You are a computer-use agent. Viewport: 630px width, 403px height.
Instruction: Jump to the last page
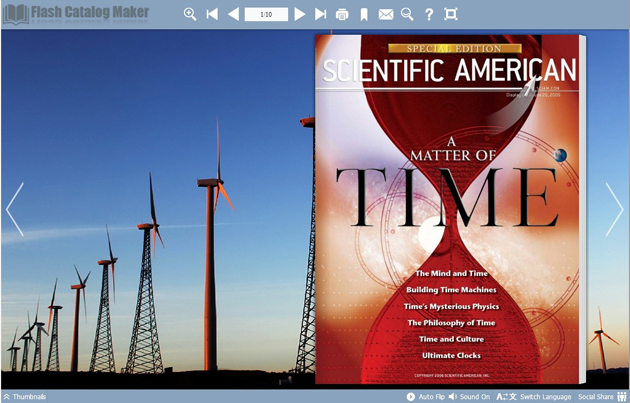point(320,14)
